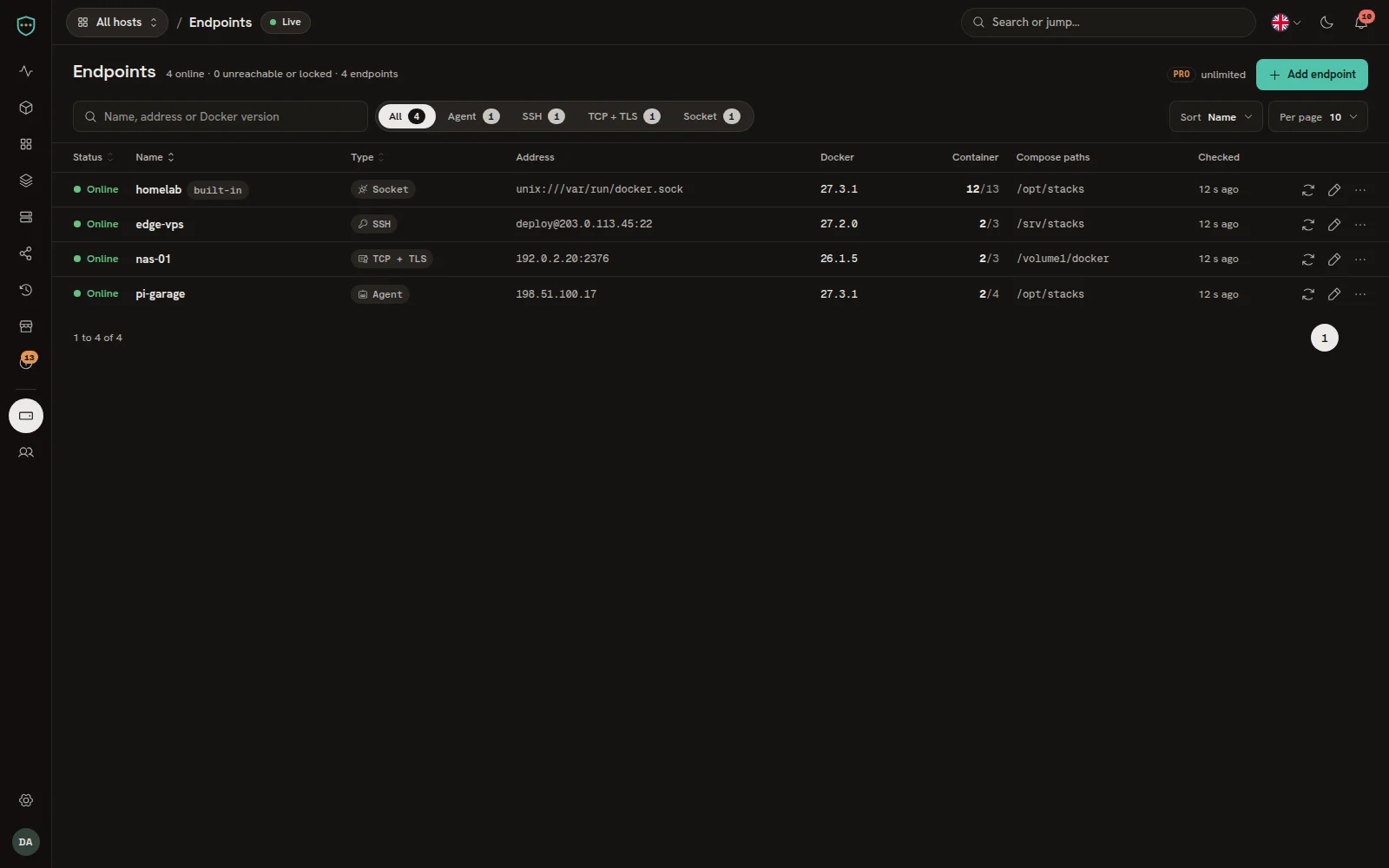Open the settings gear in the sidebar
The width and height of the screenshot is (1389, 868).
(26, 800)
